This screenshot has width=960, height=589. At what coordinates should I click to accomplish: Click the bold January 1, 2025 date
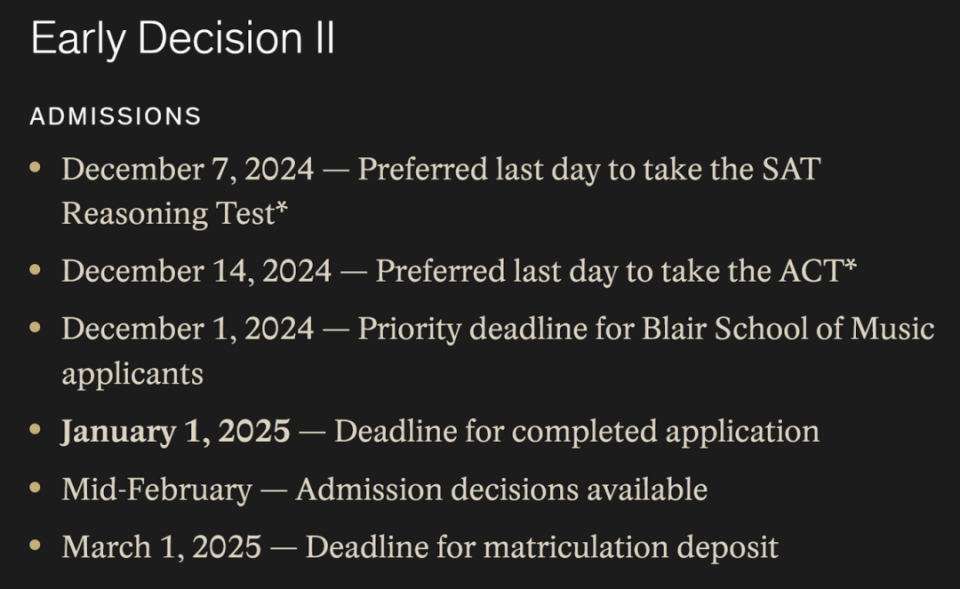point(176,432)
